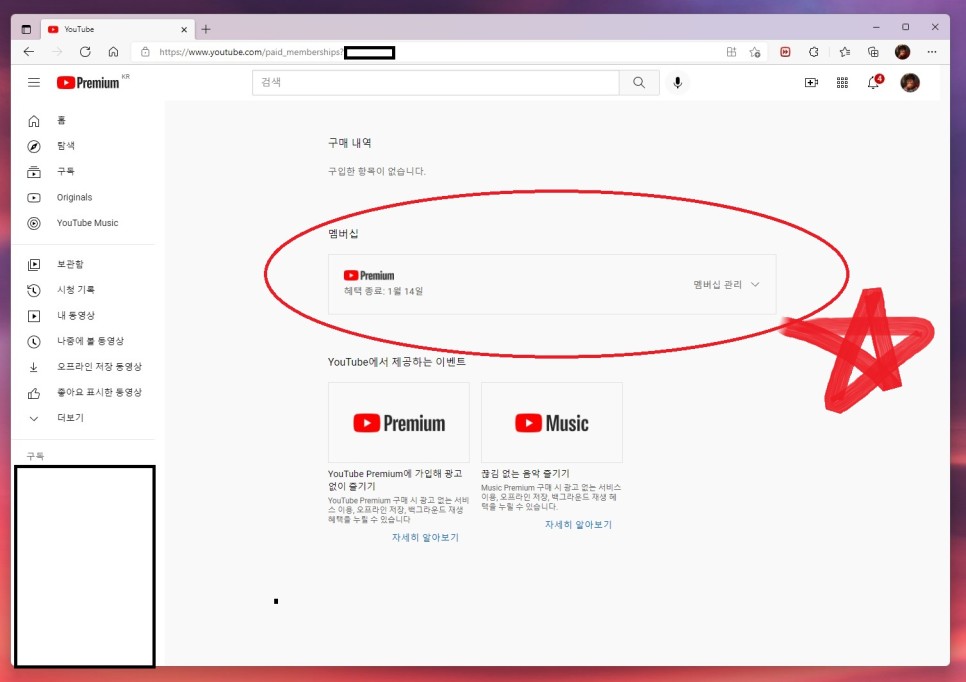This screenshot has width=966, height=682.
Task: Click the '멤버십' section heading
Action: click(x=343, y=233)
